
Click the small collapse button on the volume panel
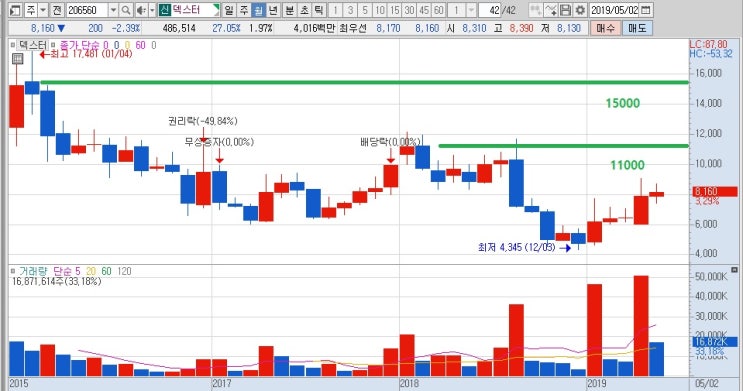coord(734,270)
